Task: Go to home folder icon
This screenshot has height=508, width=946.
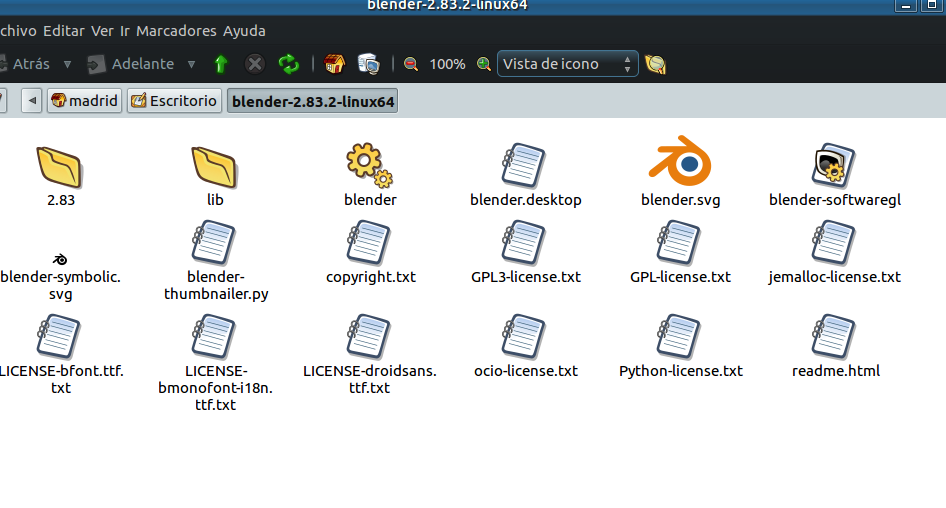Action: click(334, 64)
